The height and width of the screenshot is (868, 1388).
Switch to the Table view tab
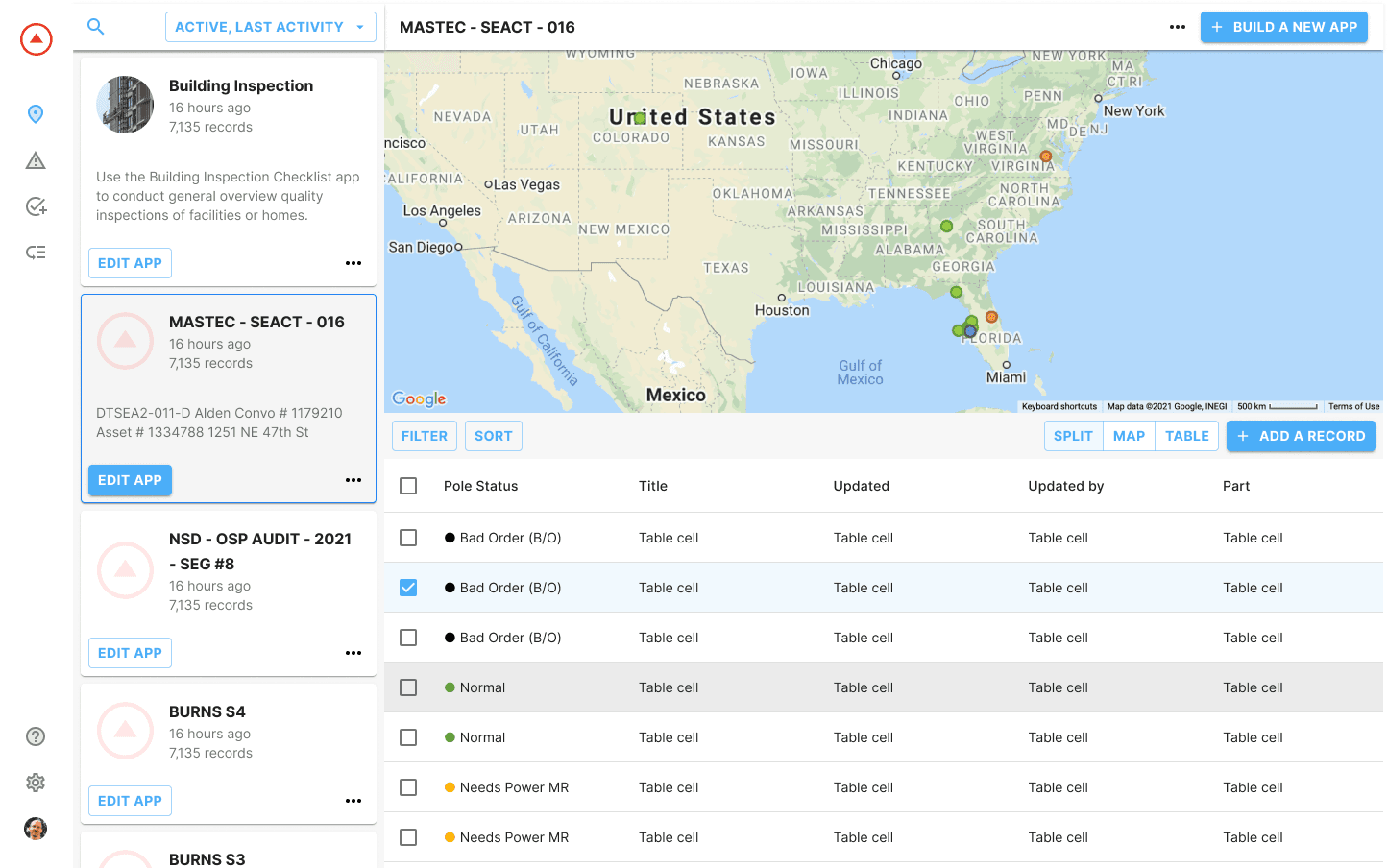pos(1186,436)
